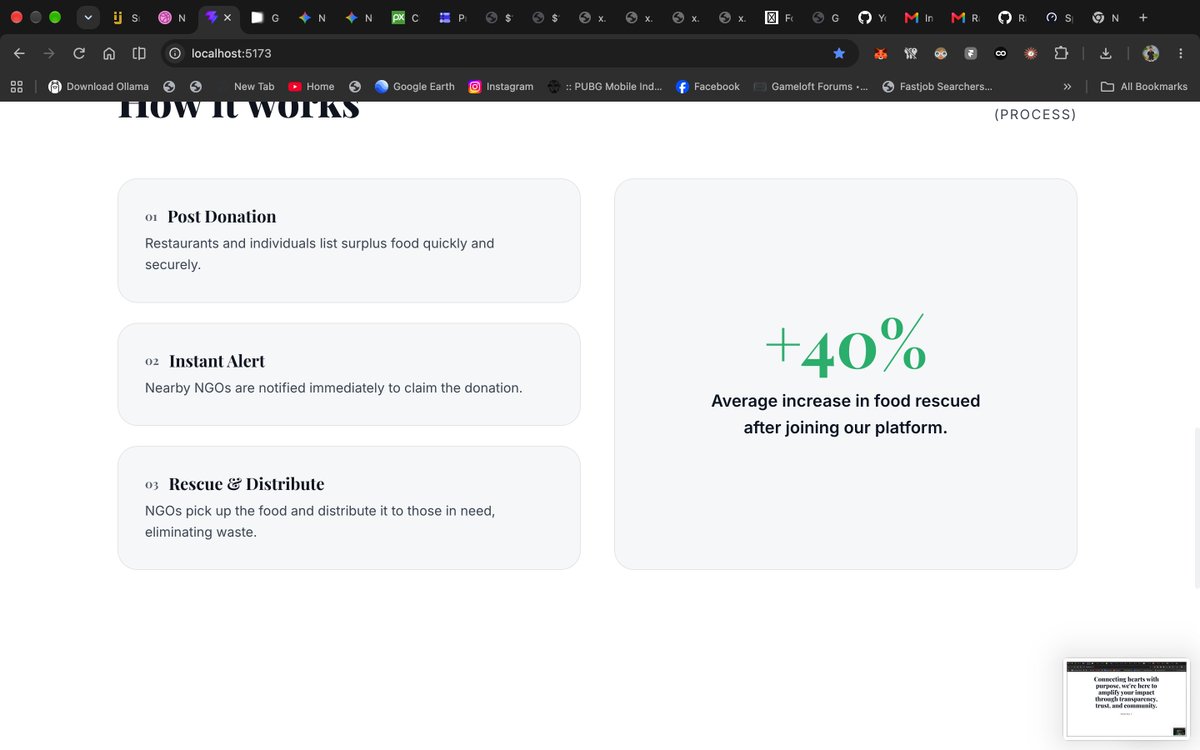Open the apps grid in bookmarks bar
The height and width of the screenshot is (750, 1200).
click(x=17, y=87)
